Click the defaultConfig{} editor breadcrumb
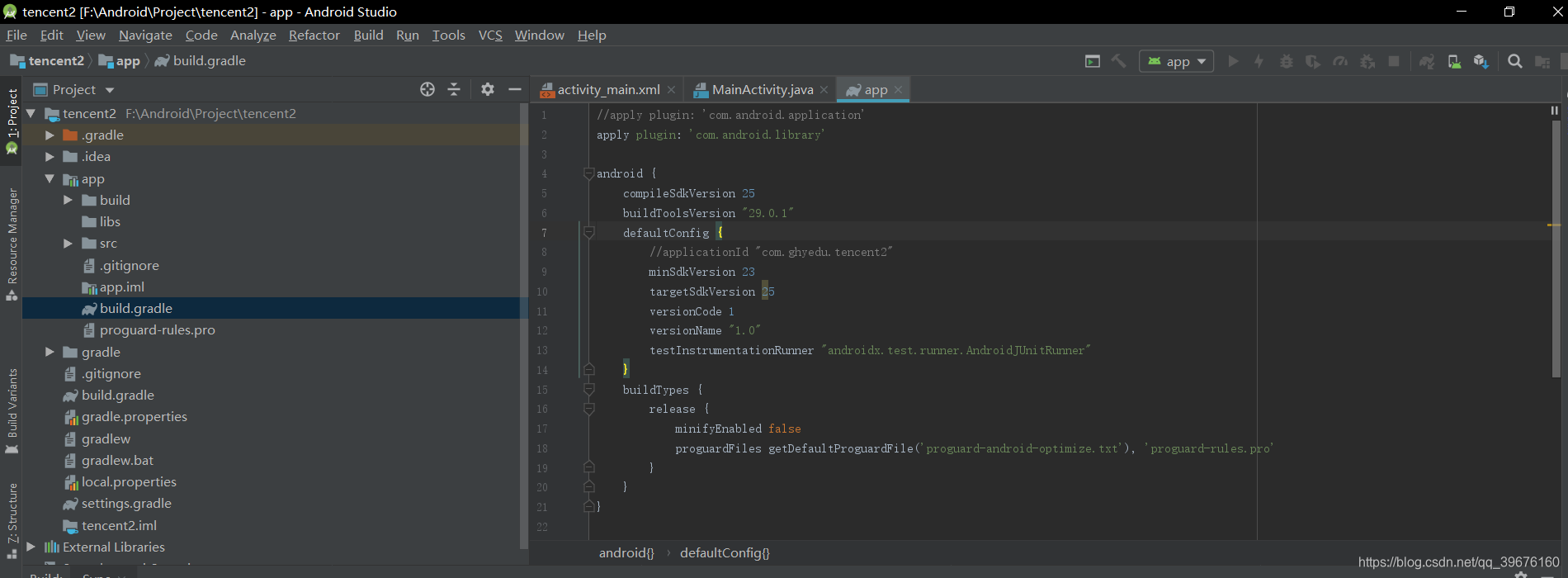The height and width of the screenshot is (578, 1568). [725, 553]
